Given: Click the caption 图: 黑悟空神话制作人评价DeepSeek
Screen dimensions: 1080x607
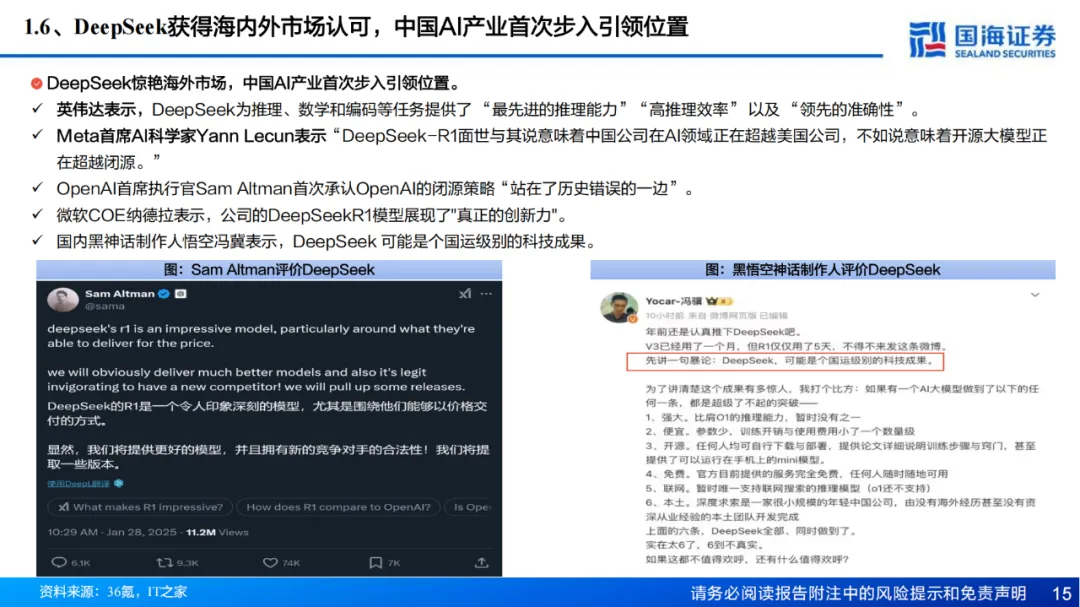Looking at the screenshot, I should click(x=822, y=269).
